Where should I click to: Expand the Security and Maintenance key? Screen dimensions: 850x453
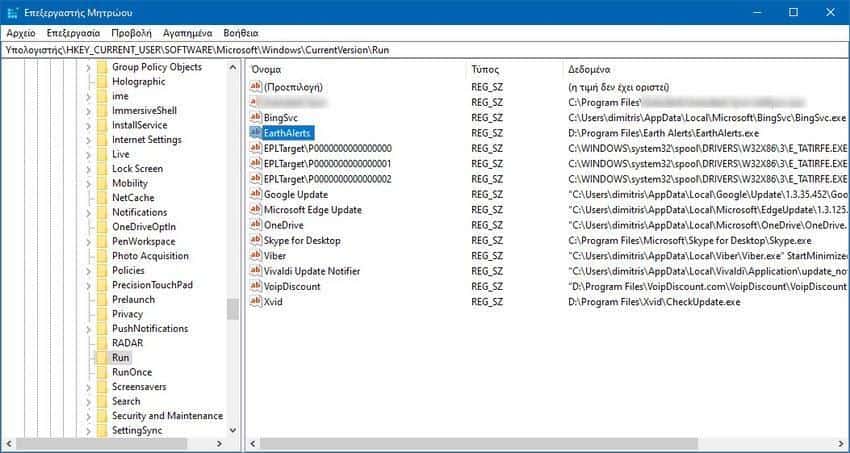point(88,416)
